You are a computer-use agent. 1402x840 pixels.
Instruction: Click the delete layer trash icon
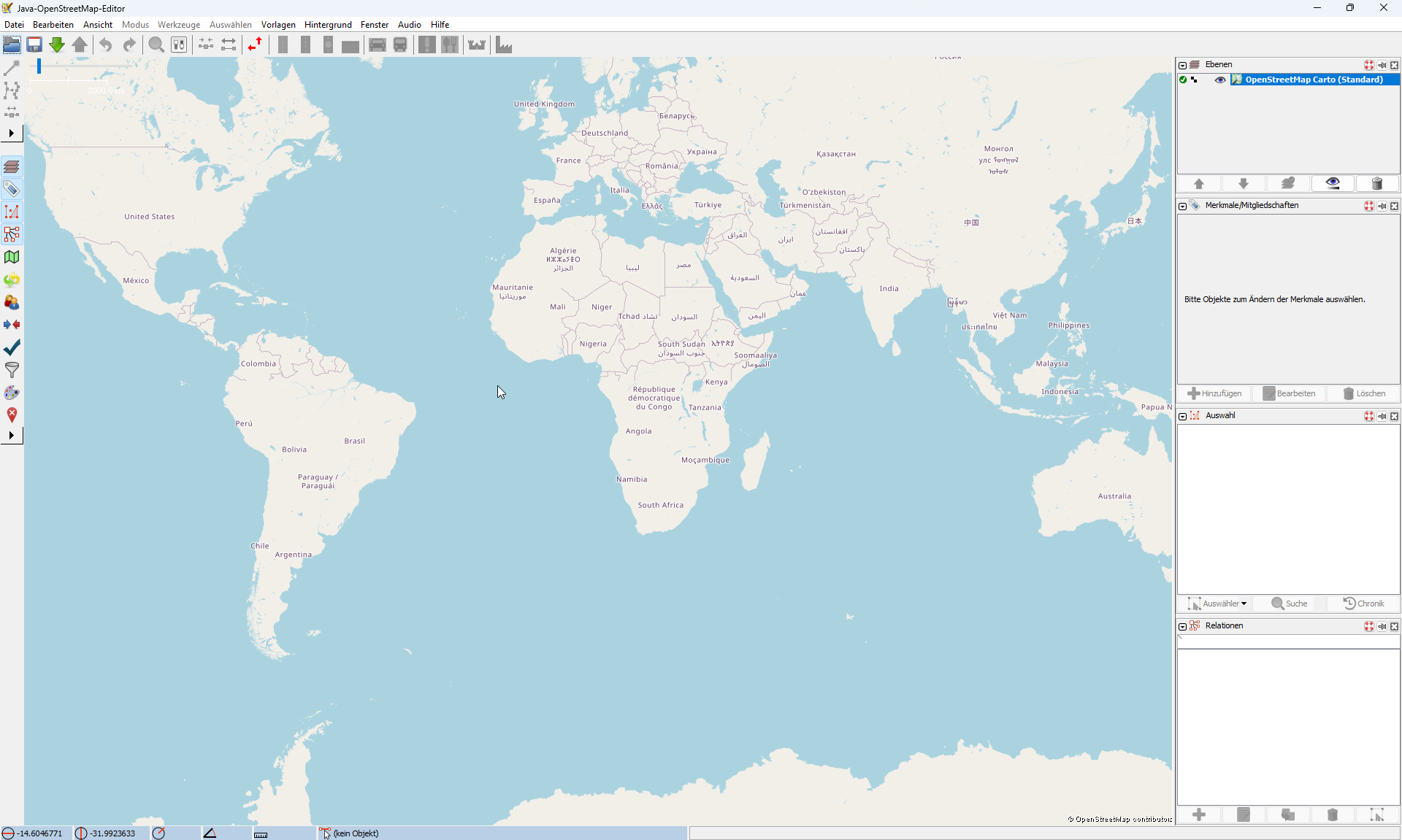1376,183
